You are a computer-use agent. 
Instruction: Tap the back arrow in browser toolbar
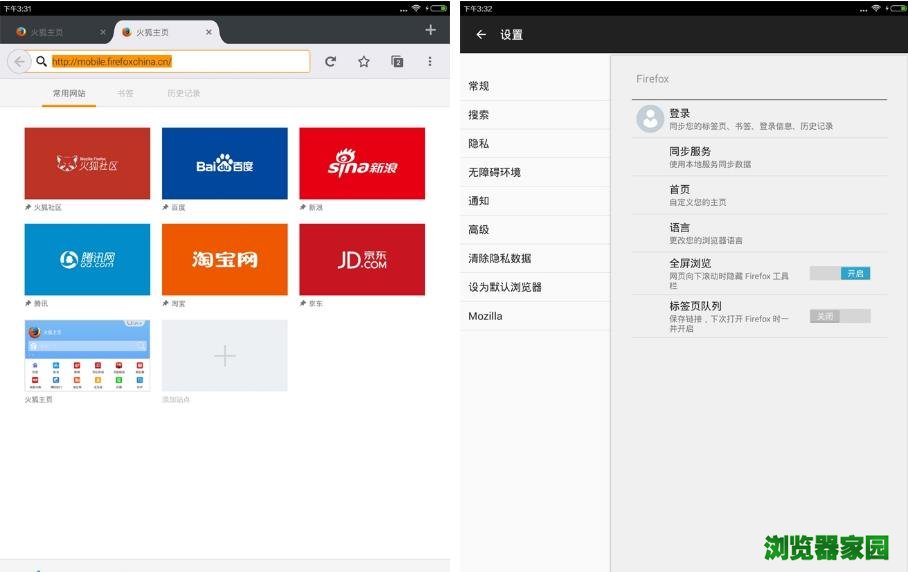coord(19,62)
